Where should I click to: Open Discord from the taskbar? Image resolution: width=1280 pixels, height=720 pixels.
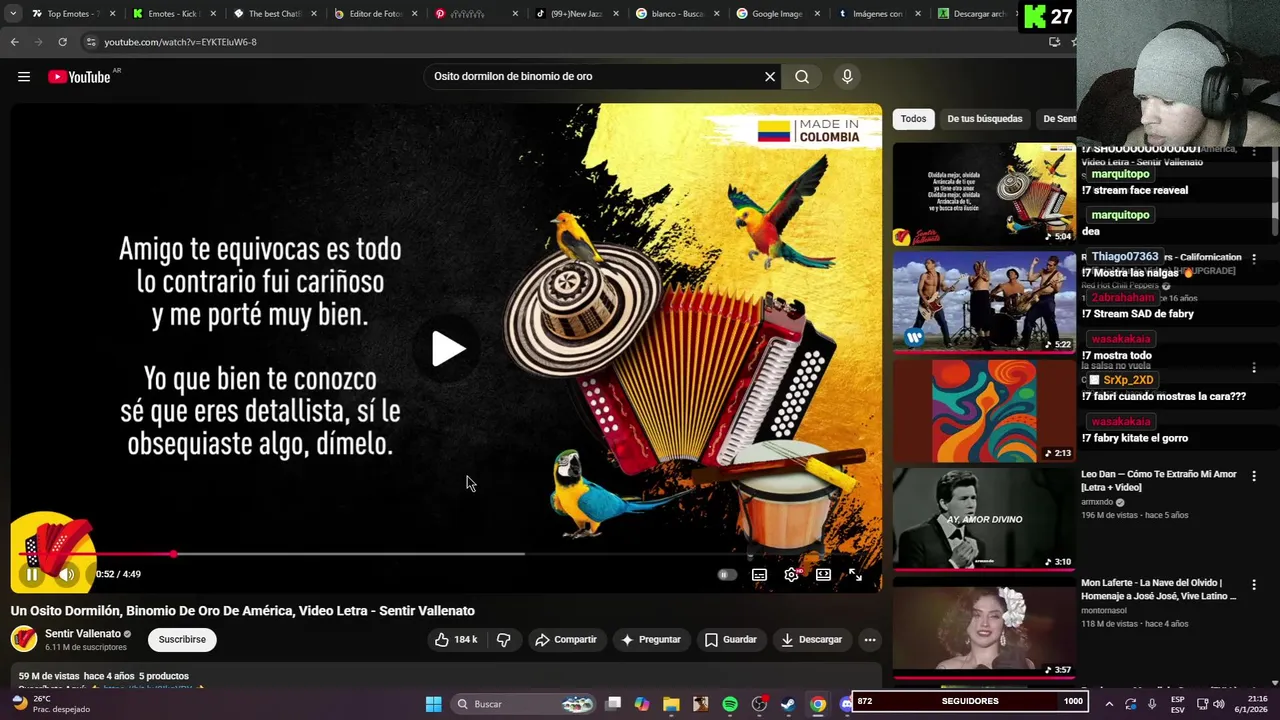[x=846, y=704]
